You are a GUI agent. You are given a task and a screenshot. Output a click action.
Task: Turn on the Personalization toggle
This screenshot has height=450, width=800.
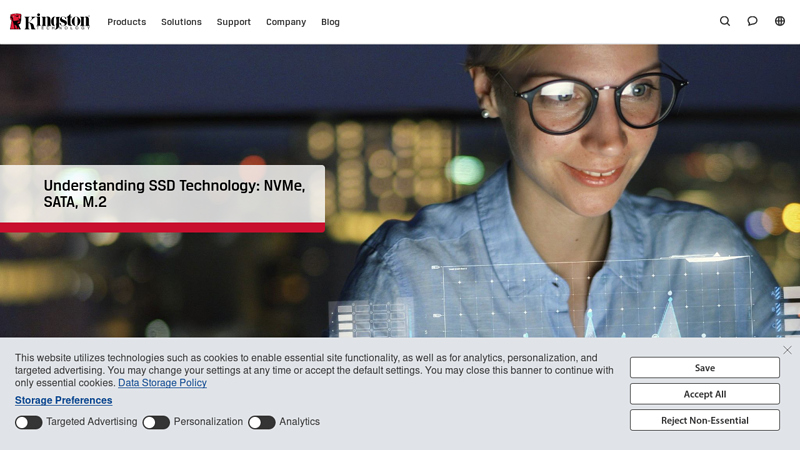pyautogui.click(x=156, y=422)
